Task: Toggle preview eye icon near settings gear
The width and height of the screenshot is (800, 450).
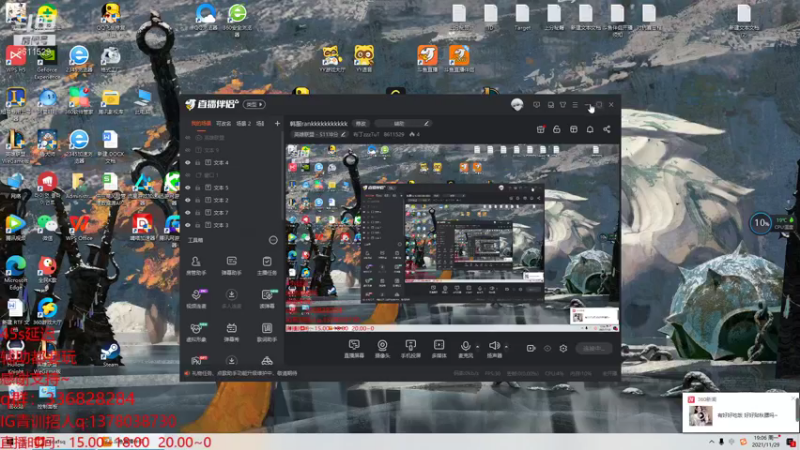Action: pos(547,348)
